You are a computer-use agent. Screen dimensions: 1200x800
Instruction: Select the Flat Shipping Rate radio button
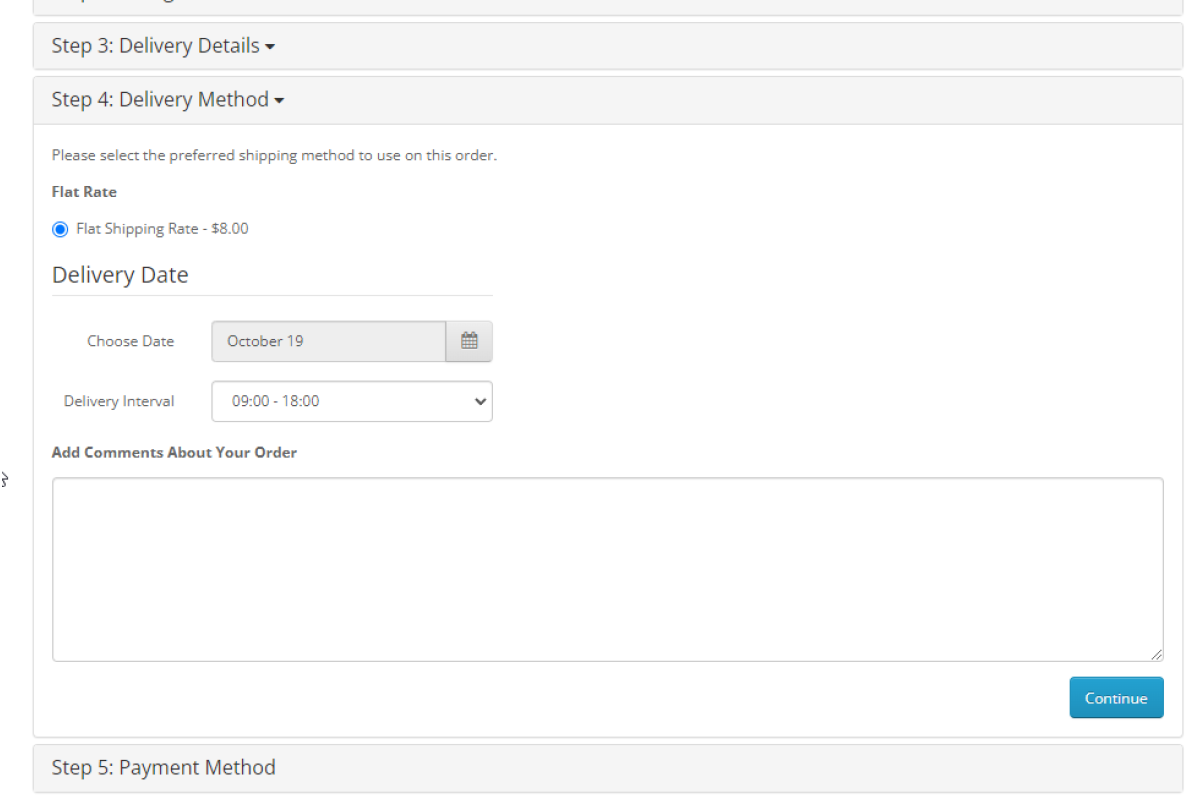coord(60,229)
